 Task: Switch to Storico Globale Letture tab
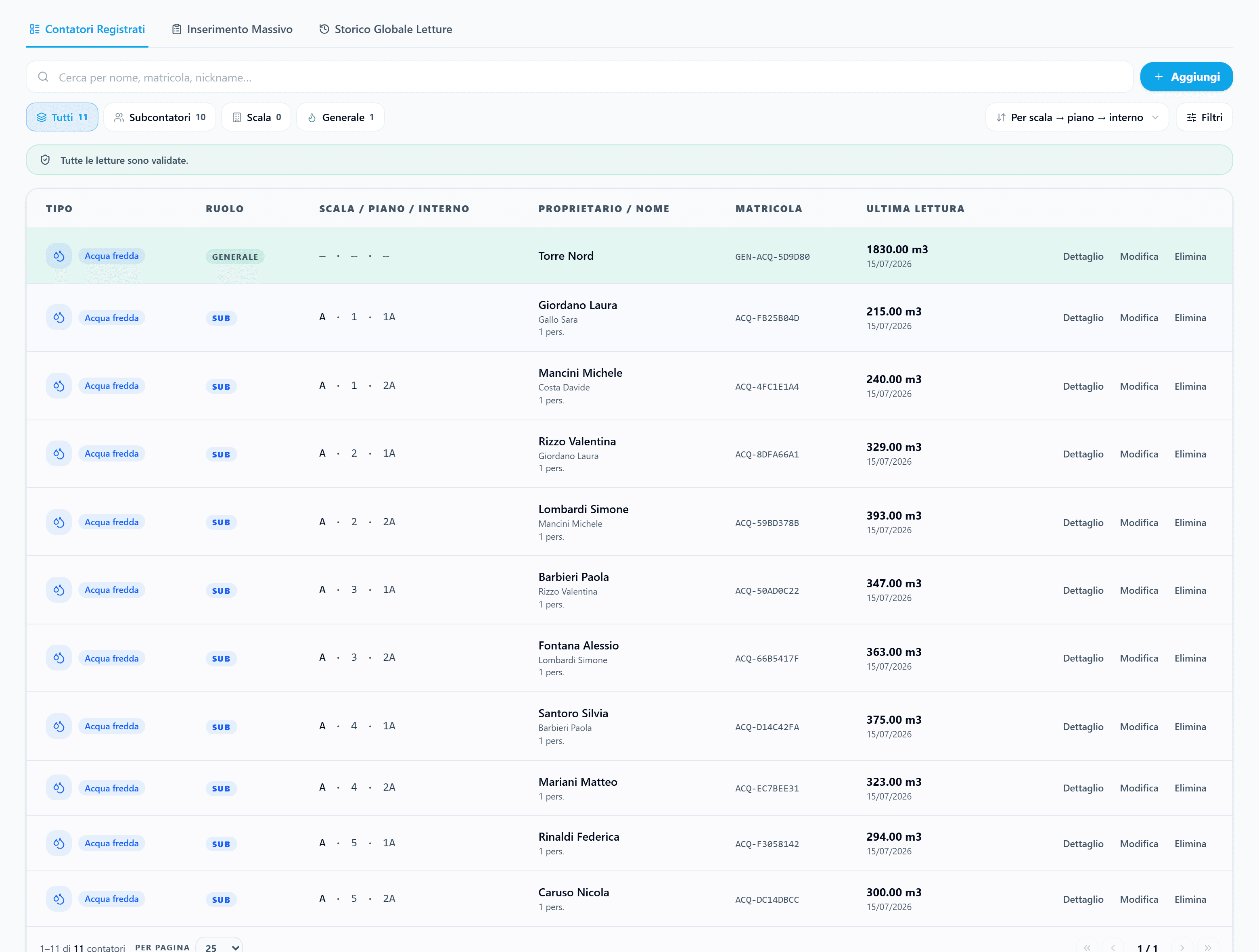click(x=386, y=29)
